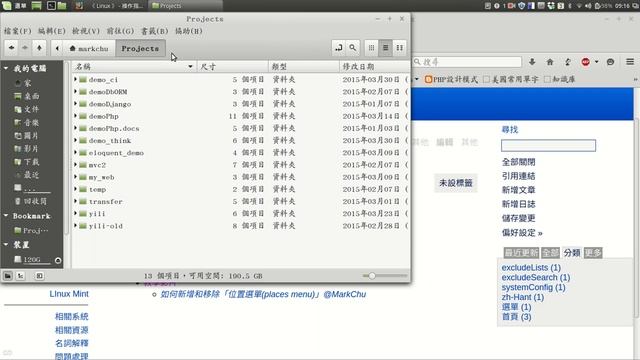Click the browser page vertical scrollbar
The width and height of the screenshot is (640, 360).
point(637,218)
